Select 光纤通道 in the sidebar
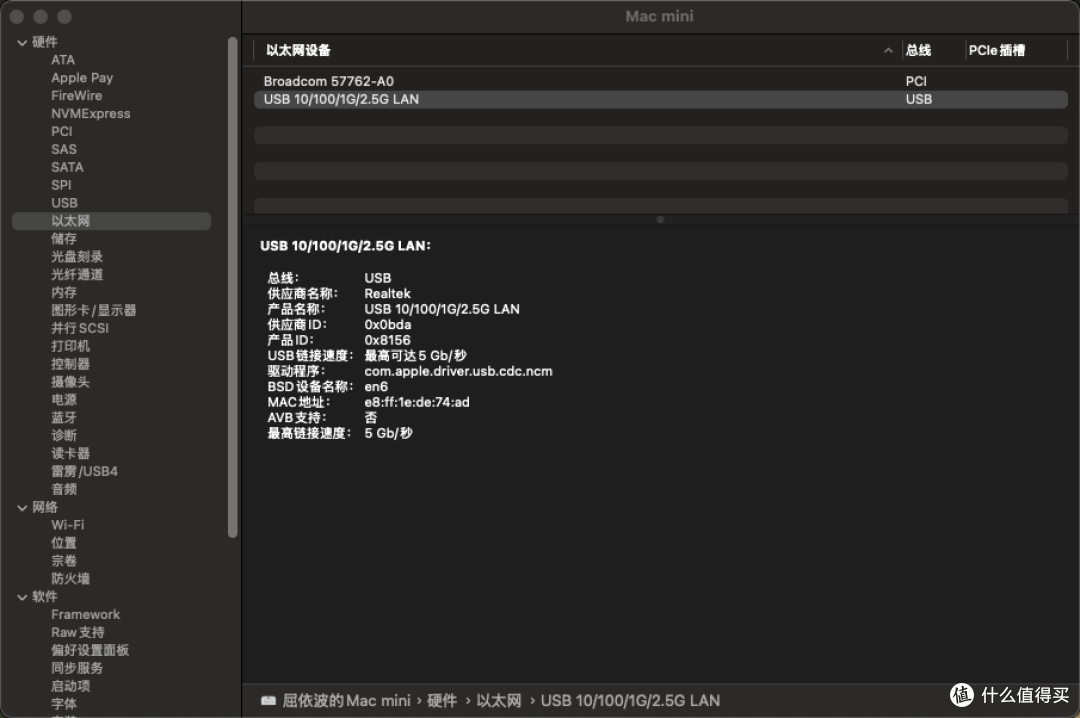Viewport: 1080px width, 718px height. coord(76,275)
